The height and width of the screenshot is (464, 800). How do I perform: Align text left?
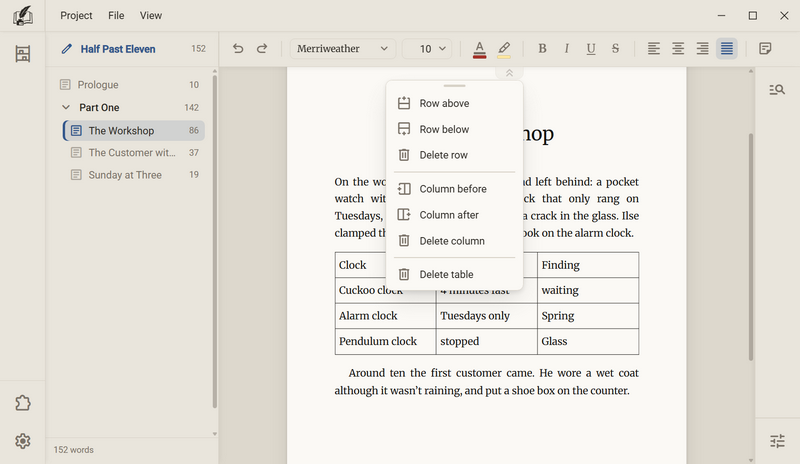[654, 48]
